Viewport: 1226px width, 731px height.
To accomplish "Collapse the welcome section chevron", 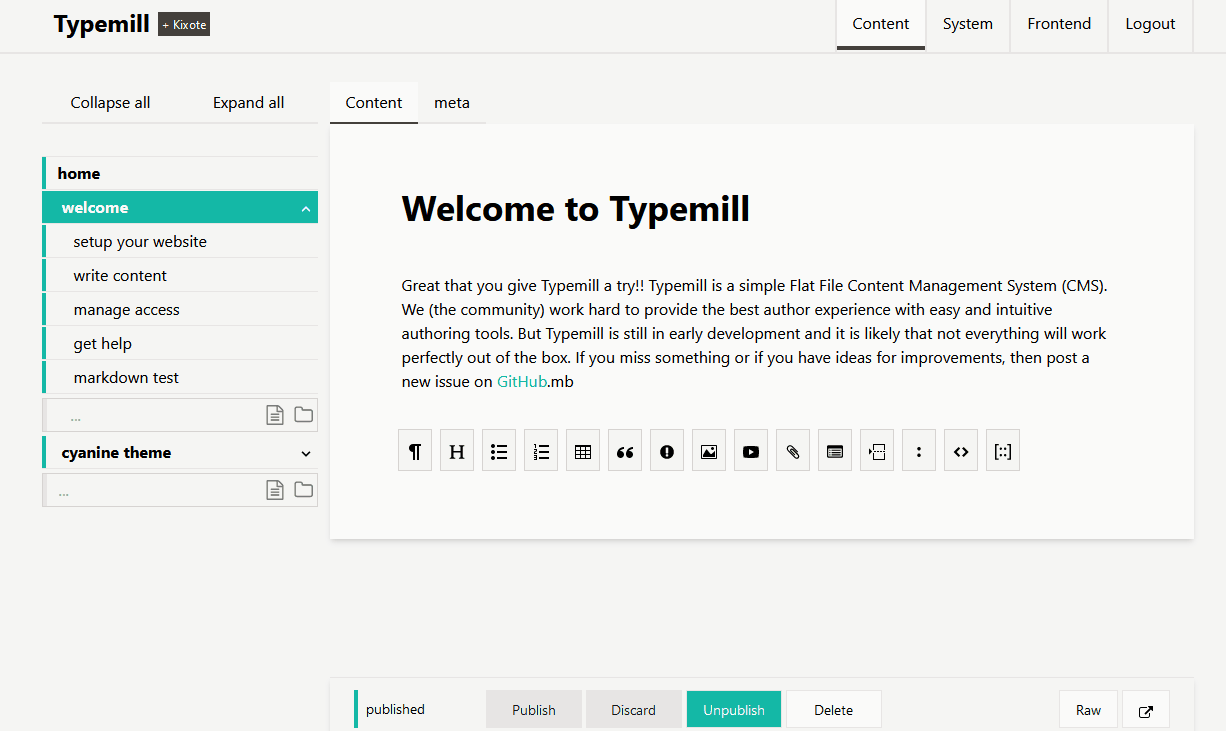I will tap(306, 207).
